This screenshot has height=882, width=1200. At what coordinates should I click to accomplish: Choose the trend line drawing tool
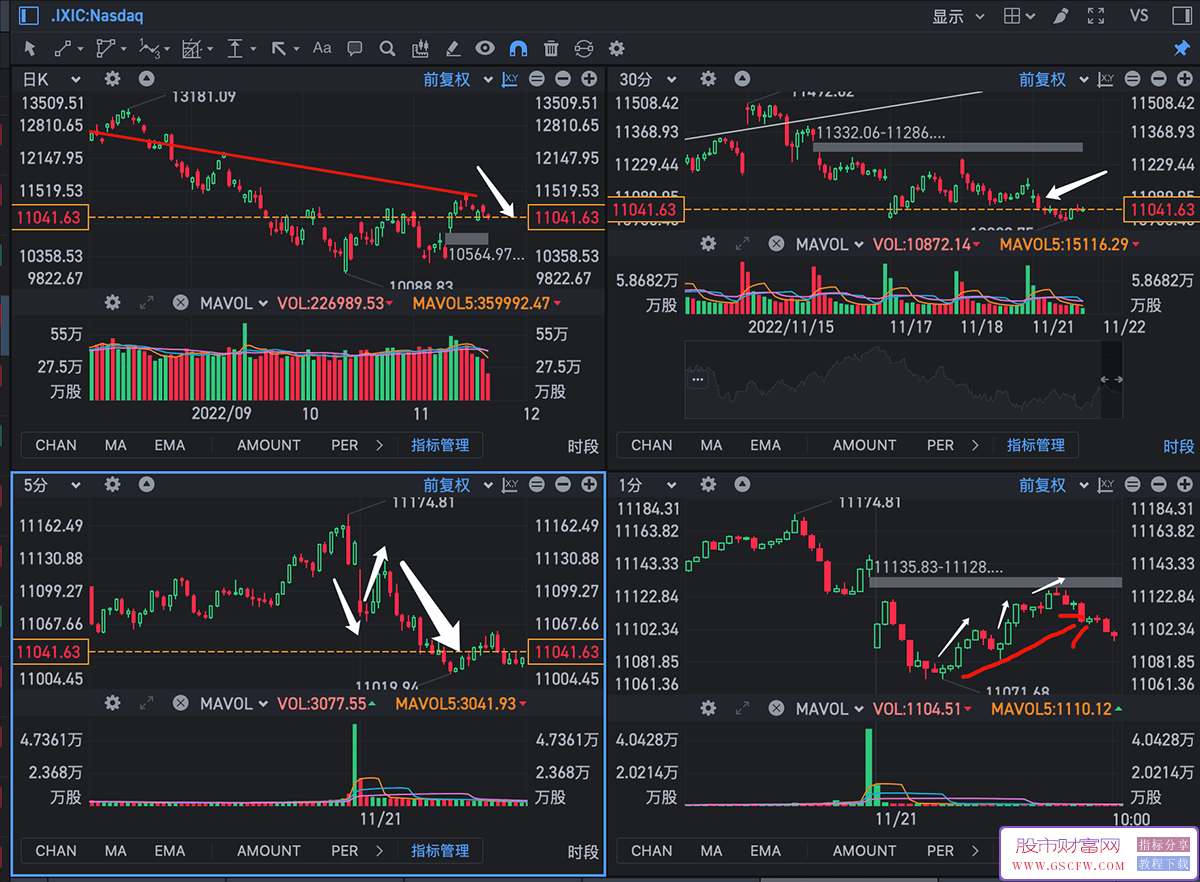63,48
